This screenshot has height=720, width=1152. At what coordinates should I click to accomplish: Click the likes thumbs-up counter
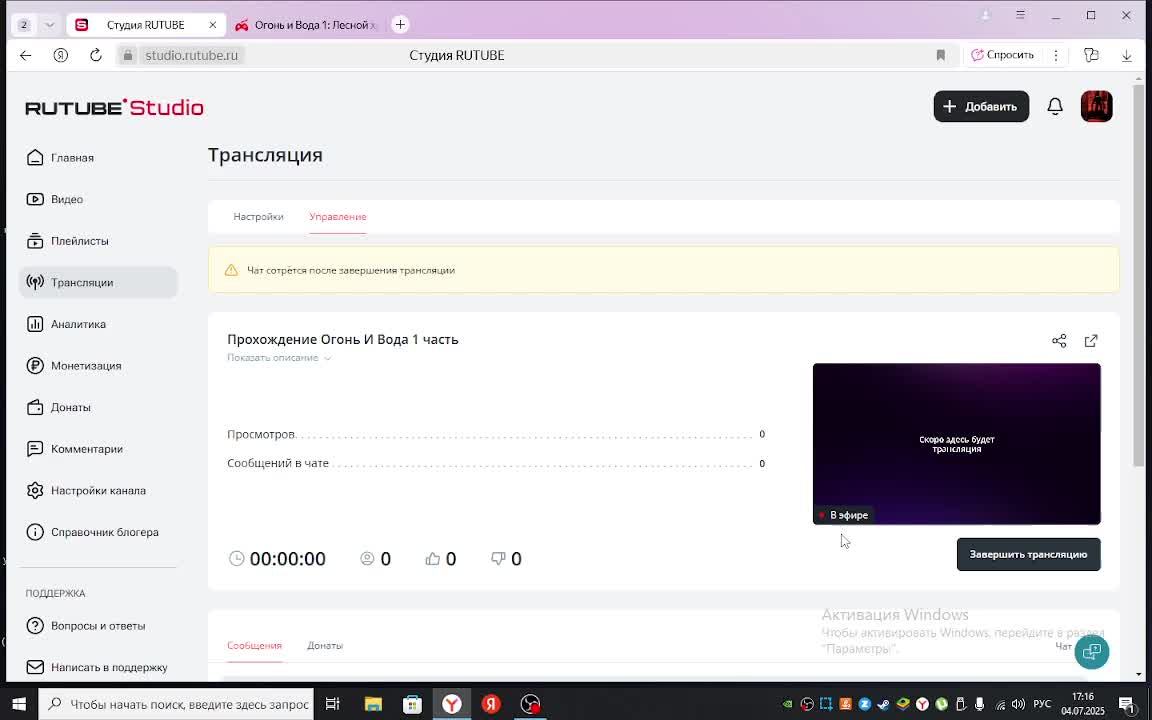pyautogui.click(x=441, y=559)
